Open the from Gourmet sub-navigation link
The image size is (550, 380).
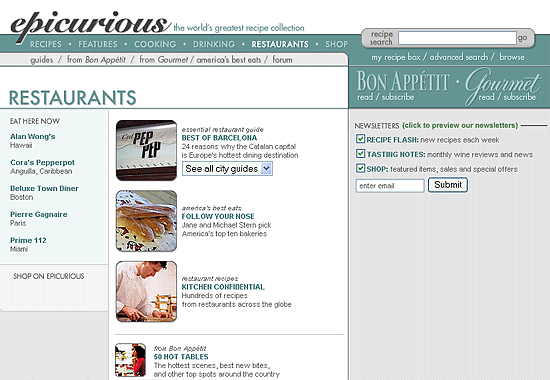[x=164, y=60]
